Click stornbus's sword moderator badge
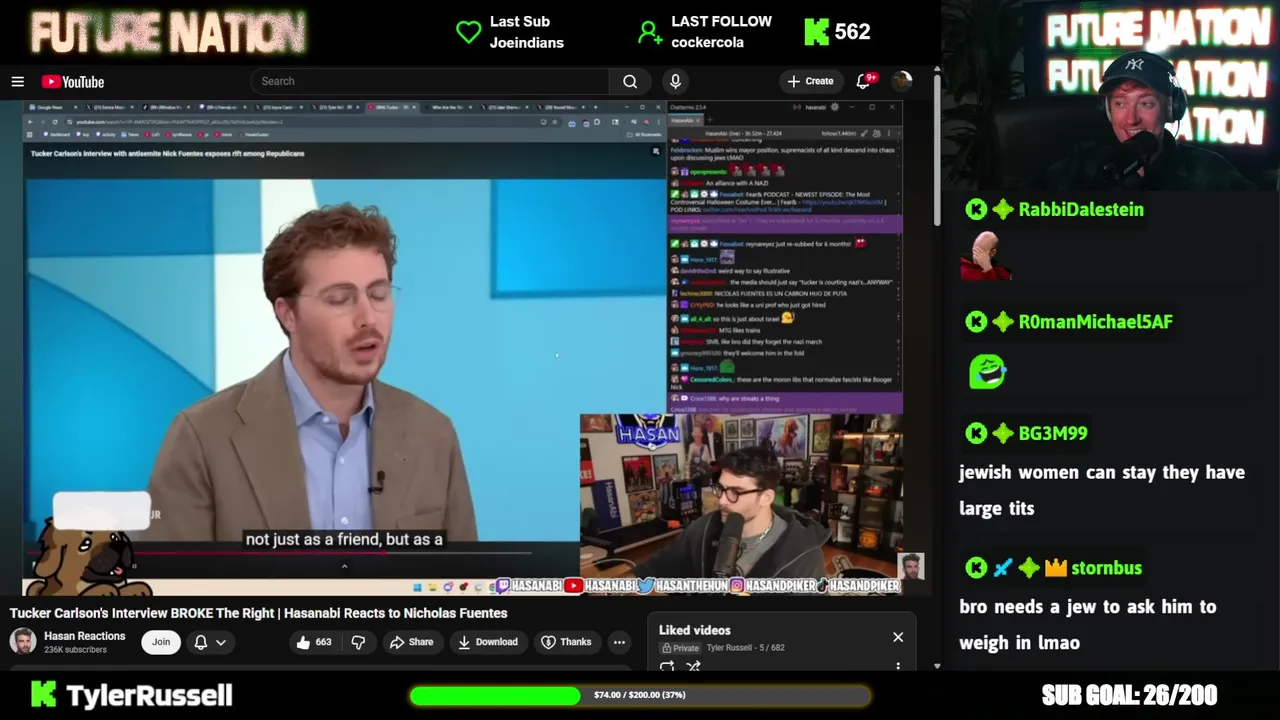Viewport: 1280px width, 720px height. [1003, 568]
